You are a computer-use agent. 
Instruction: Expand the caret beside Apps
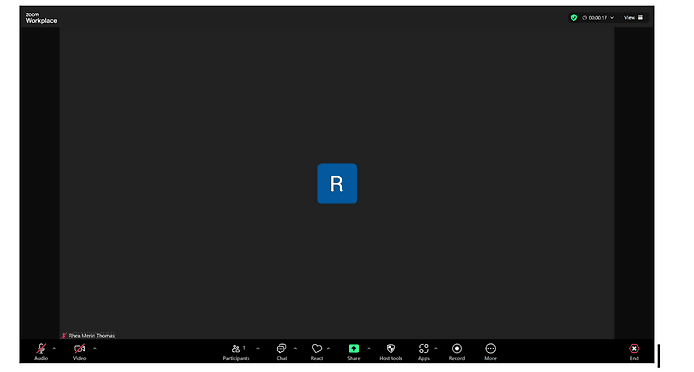[436, 349]
